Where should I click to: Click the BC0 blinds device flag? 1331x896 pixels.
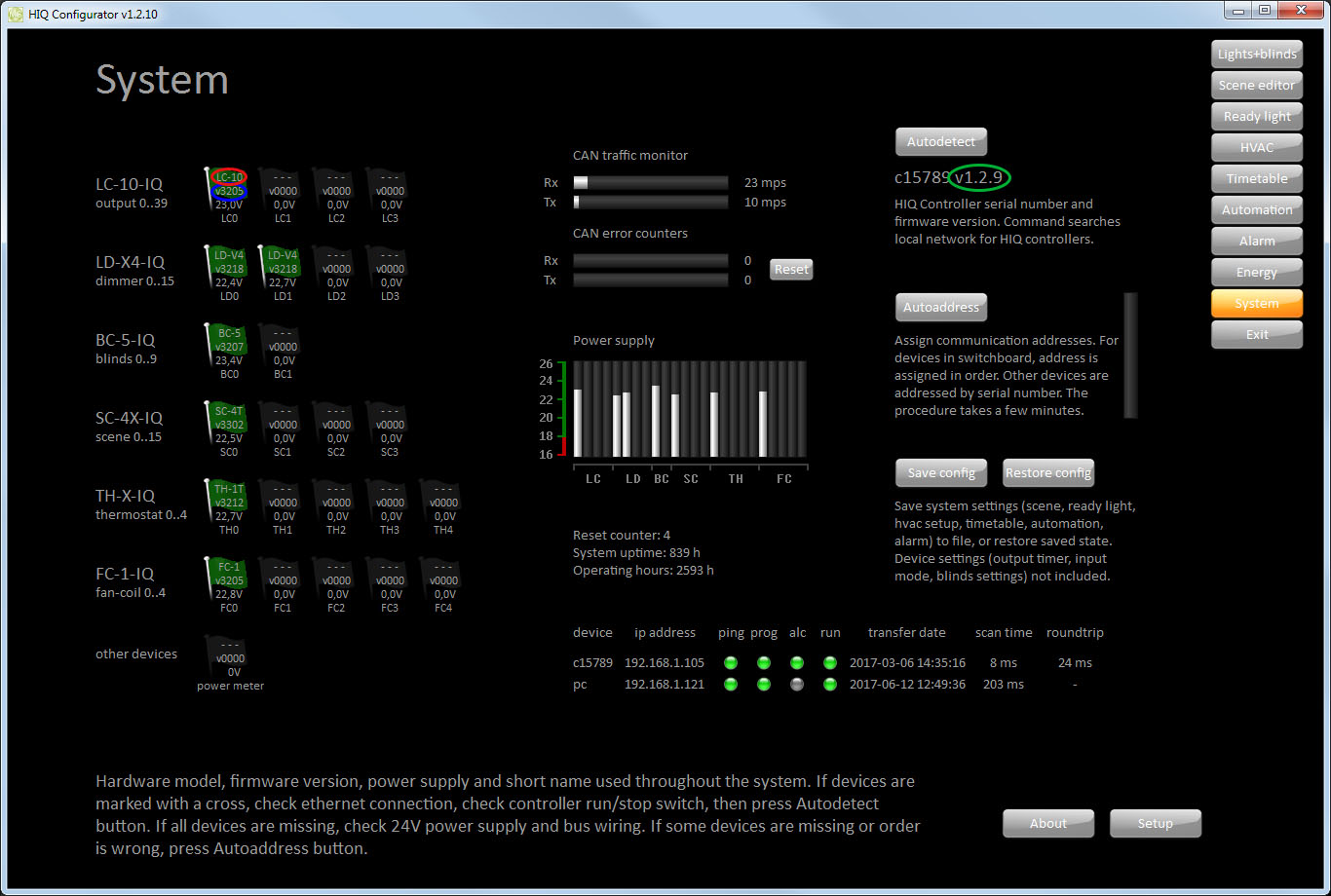pos(228,345)
